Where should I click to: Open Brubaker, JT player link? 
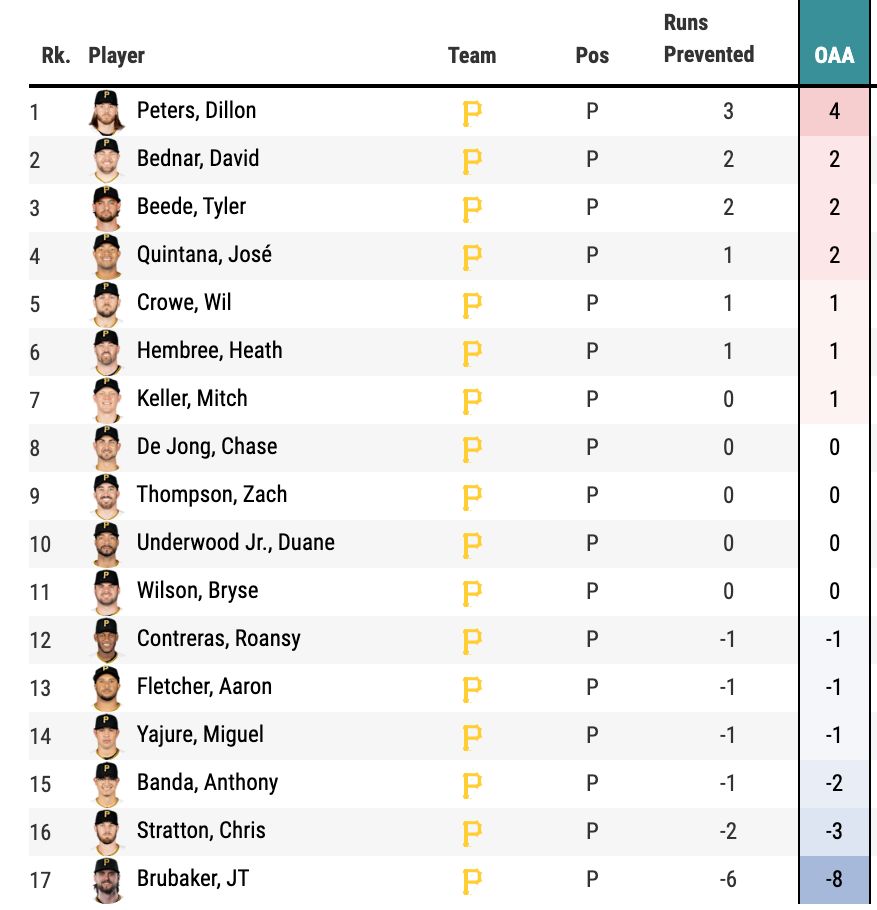pos(193,879)
